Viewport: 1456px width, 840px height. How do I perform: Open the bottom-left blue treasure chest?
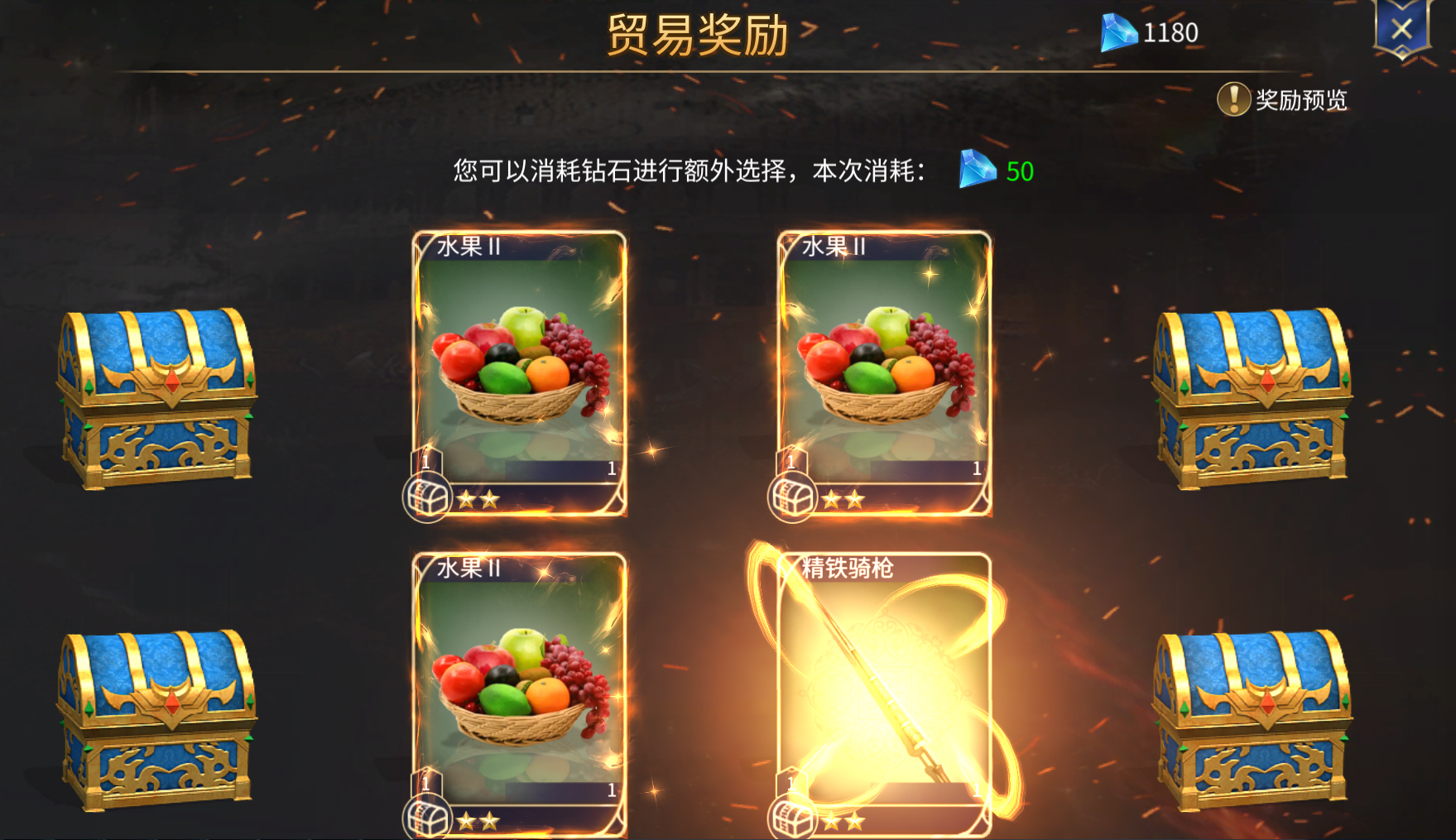pos(156,720)
